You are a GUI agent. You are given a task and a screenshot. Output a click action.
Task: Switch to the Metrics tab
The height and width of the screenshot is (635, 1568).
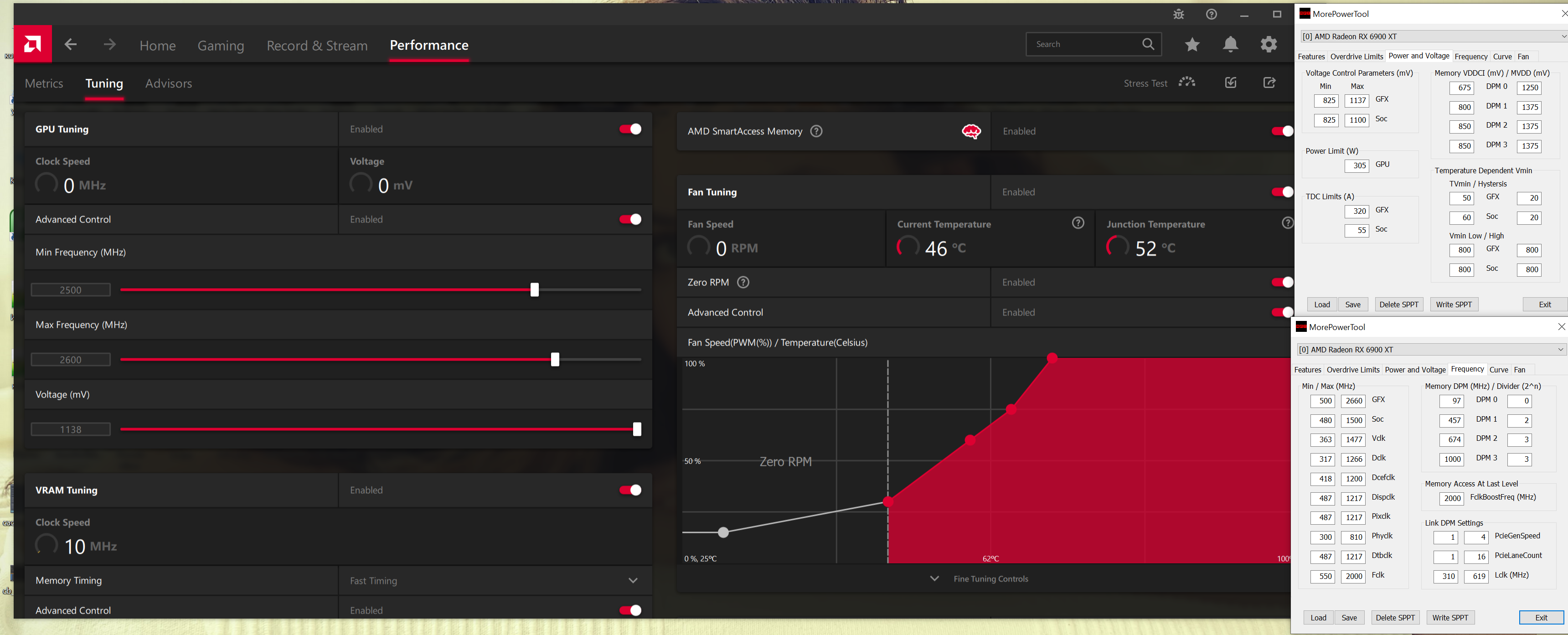44,83
